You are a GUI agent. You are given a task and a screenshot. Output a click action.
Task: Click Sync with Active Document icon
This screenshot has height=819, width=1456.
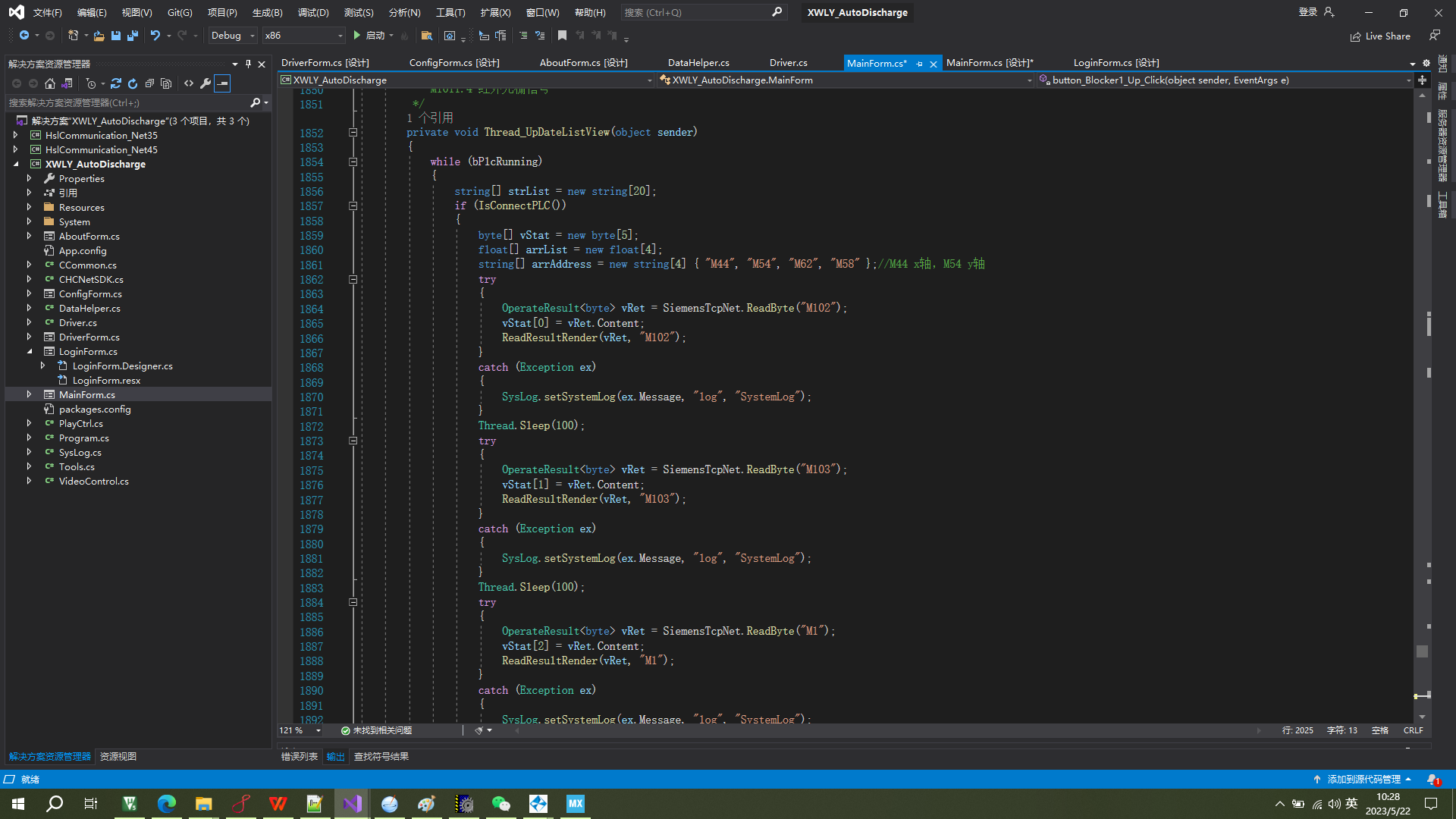[116, 83]
